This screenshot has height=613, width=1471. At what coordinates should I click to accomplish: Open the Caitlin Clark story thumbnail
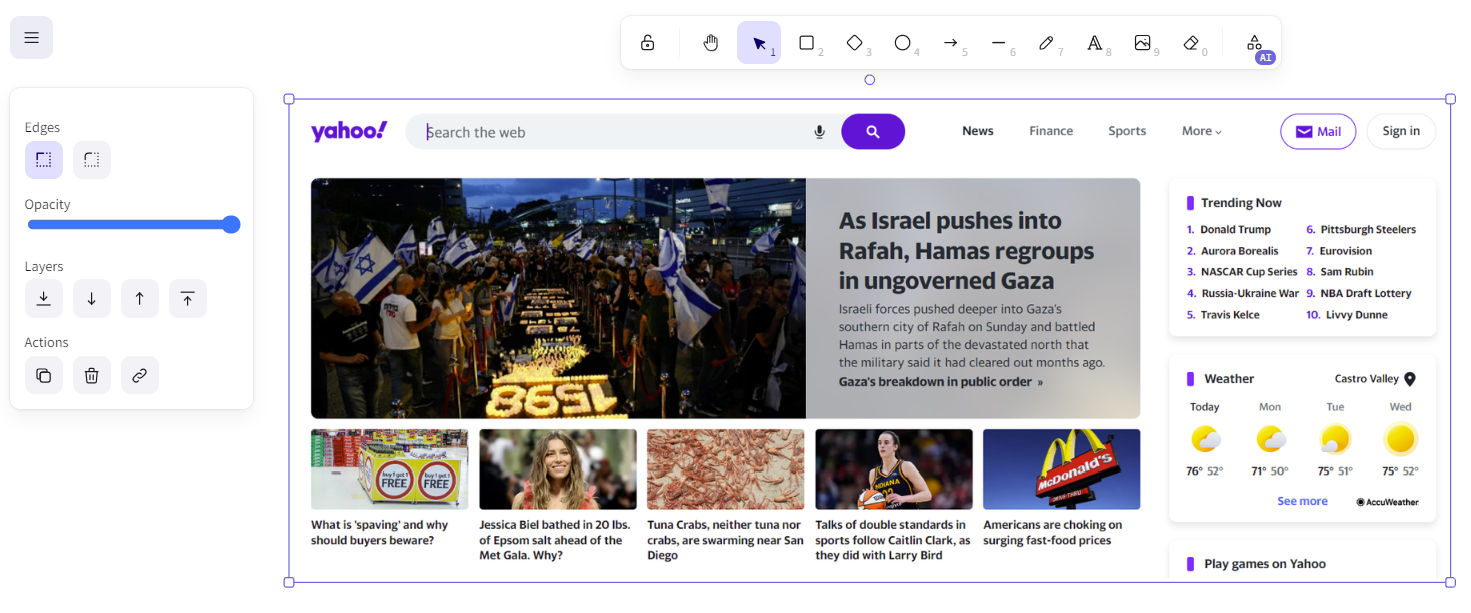click(894, 469)
